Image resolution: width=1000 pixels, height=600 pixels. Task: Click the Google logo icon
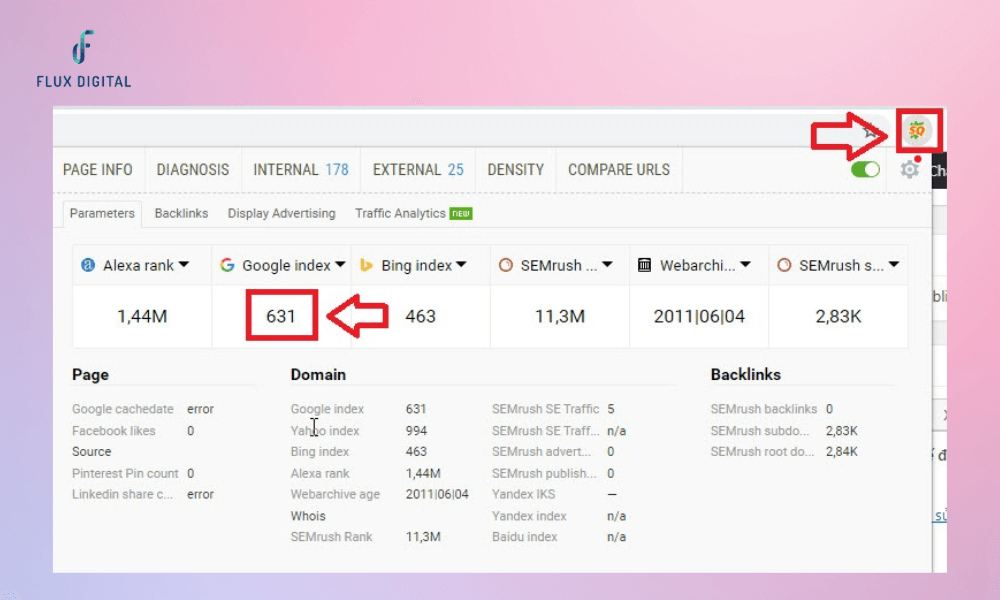(x=227, y=265)
